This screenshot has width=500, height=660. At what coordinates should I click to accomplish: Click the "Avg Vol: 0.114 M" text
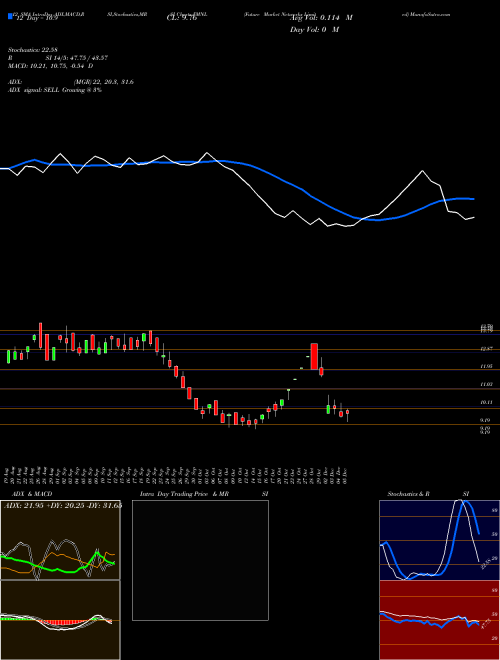click(x=321, y=18)
